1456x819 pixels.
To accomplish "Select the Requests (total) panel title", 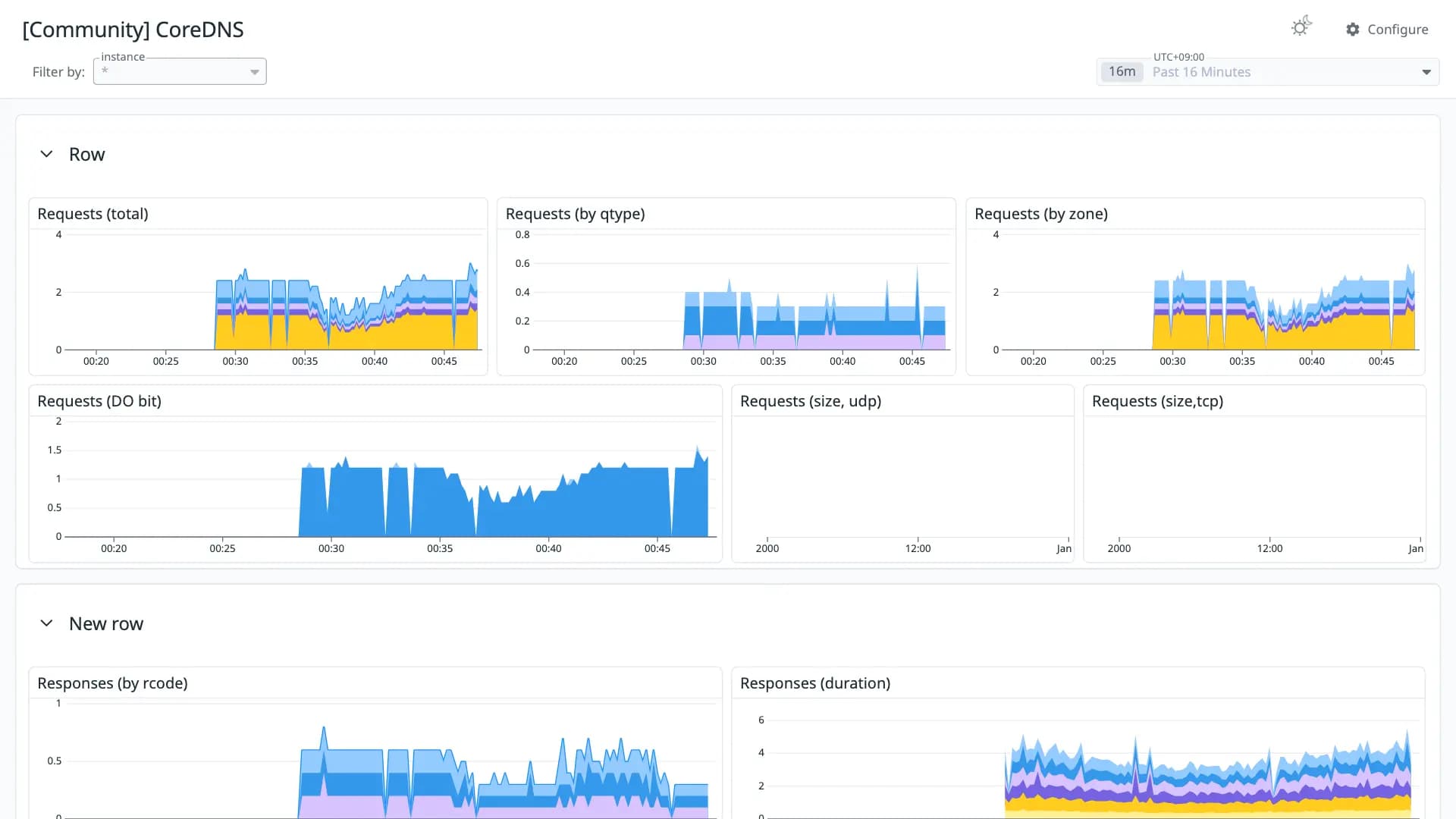I will click(93, 214).
